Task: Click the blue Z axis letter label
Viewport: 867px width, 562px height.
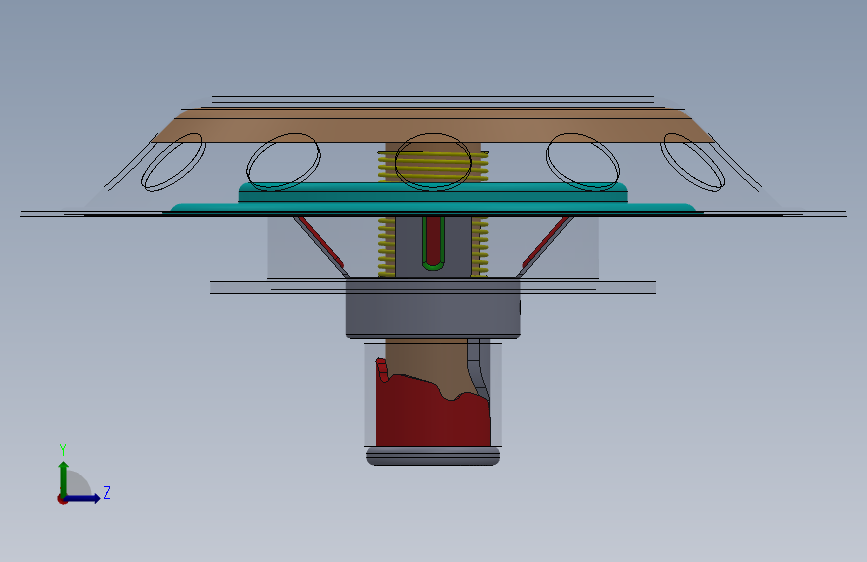Action: pos(107,492)
